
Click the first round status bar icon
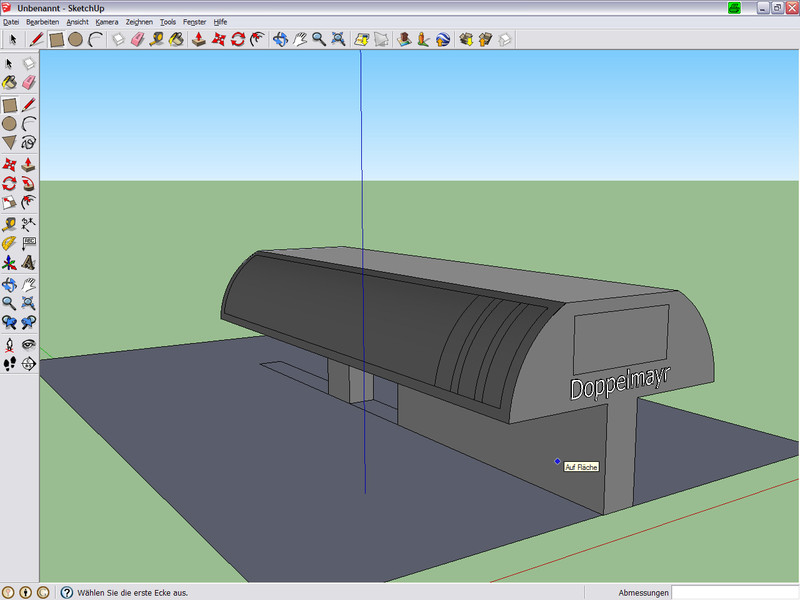click(x=8, y=592)
